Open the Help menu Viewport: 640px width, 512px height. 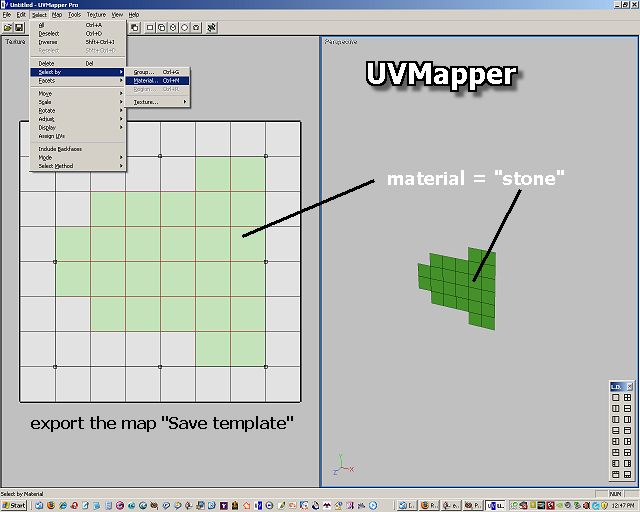(x=134, y=15)
